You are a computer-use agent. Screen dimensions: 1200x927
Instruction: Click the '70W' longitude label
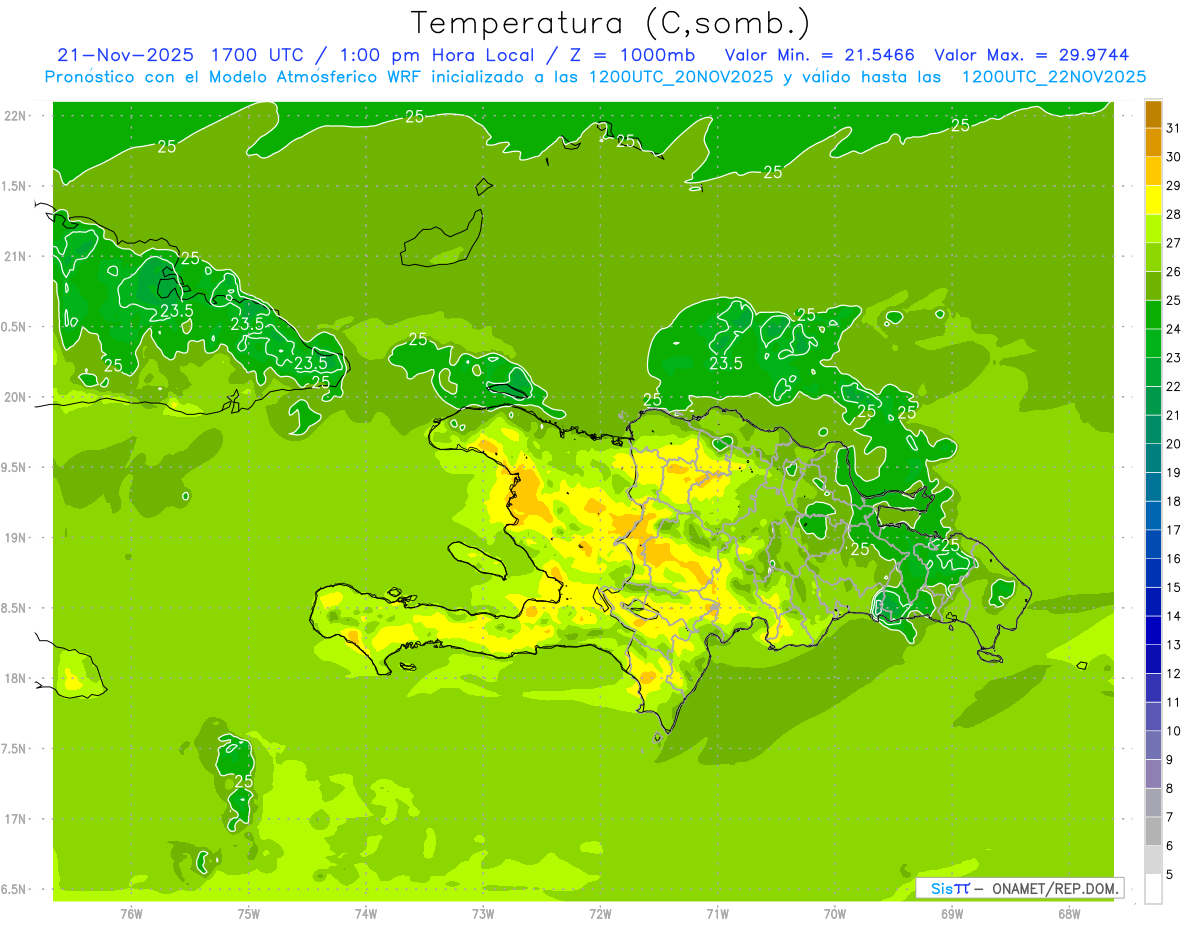click(835, 914)
